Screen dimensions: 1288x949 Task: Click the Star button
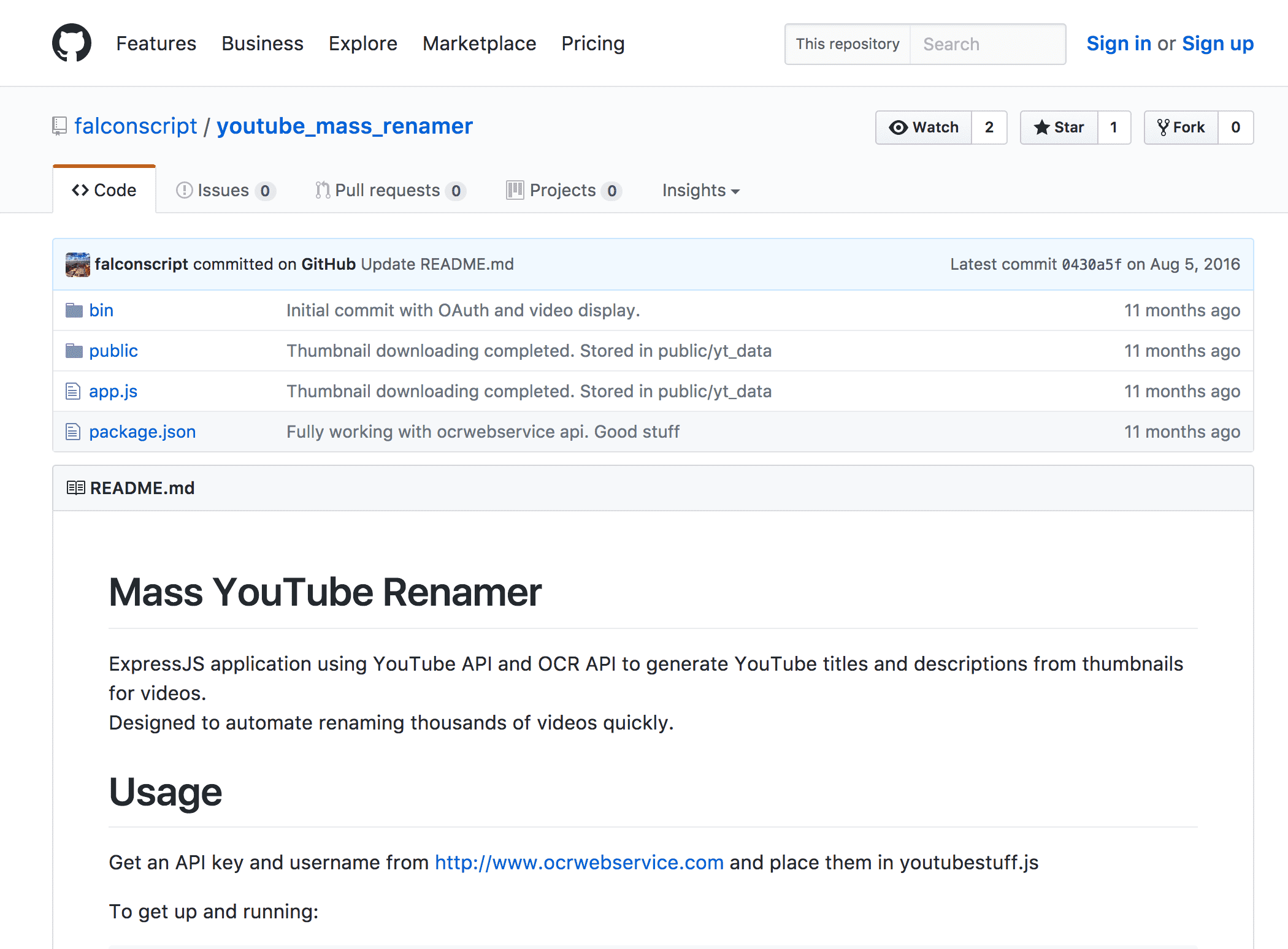click(x=1059, y=128)
